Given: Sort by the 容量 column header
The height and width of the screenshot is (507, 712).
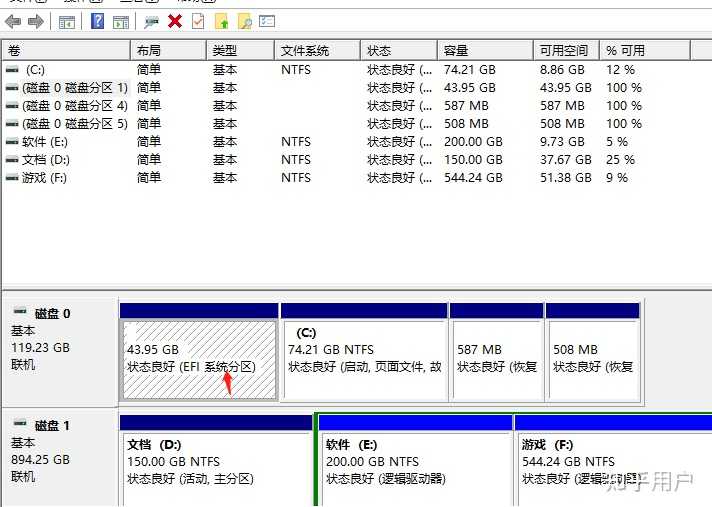Looking at the screenshot, I should [x=485, y=50].
